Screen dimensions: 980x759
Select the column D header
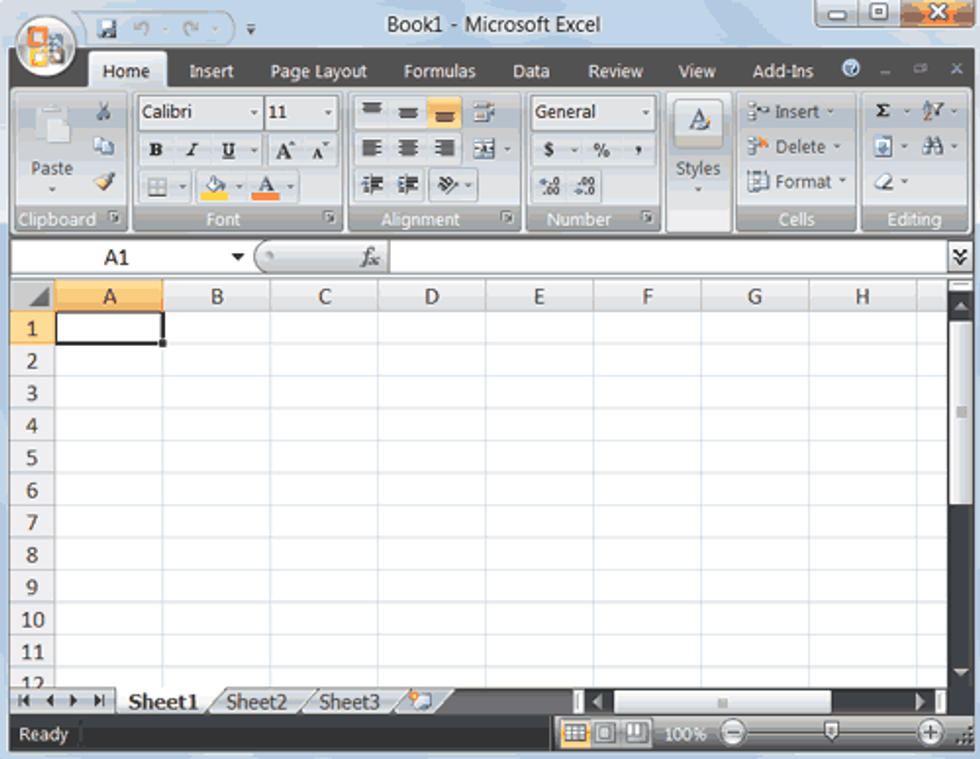(x=431, y=296)
